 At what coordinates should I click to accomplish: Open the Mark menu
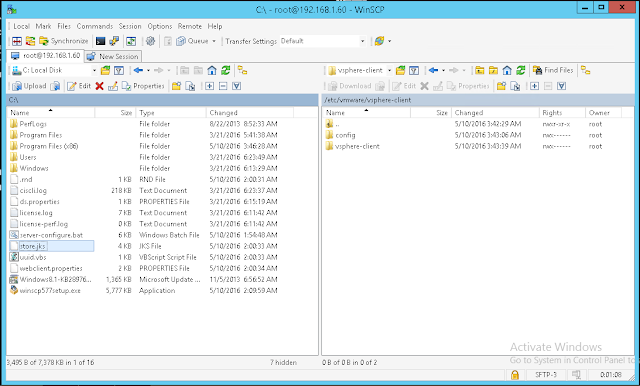pos(43,26)
